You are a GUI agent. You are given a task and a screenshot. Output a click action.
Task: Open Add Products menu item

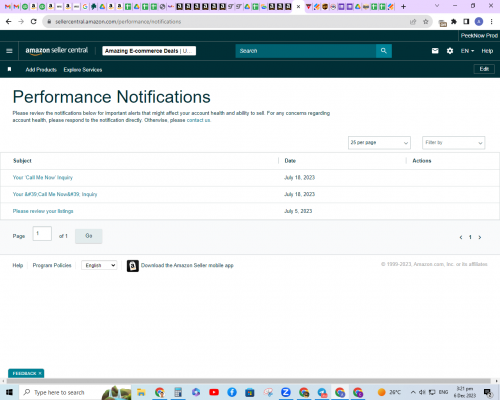pyautogui.click(x=41, y=70)
